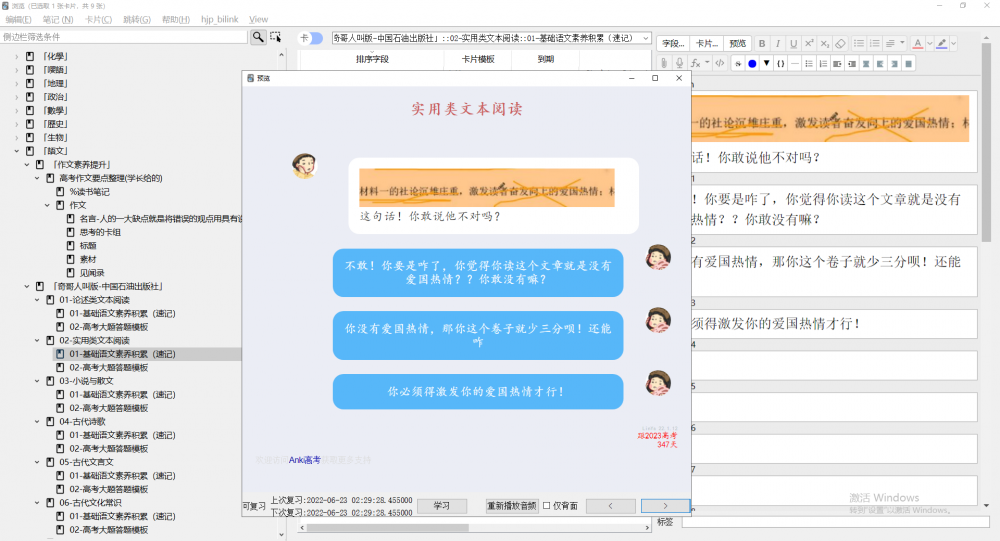Open the View menu
This screenshot has width=1000, height=541.
tap(258, 19)
